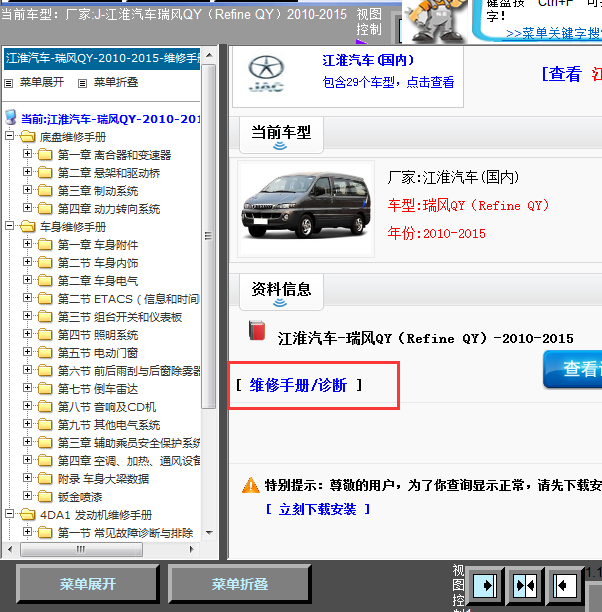The image size is (602, 612).
Task: Click the right-arrow view control icon
Action: (x=484, y=585)
